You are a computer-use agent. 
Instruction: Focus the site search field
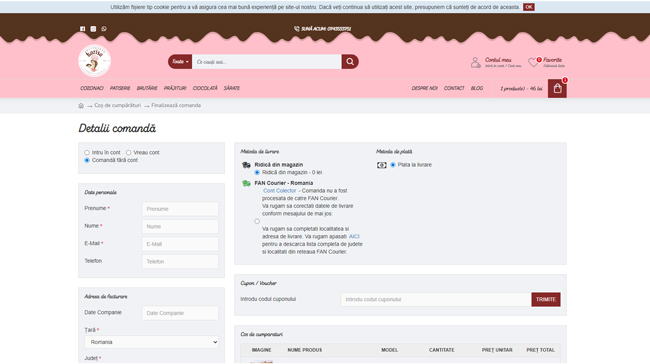(x=267, y=62)
